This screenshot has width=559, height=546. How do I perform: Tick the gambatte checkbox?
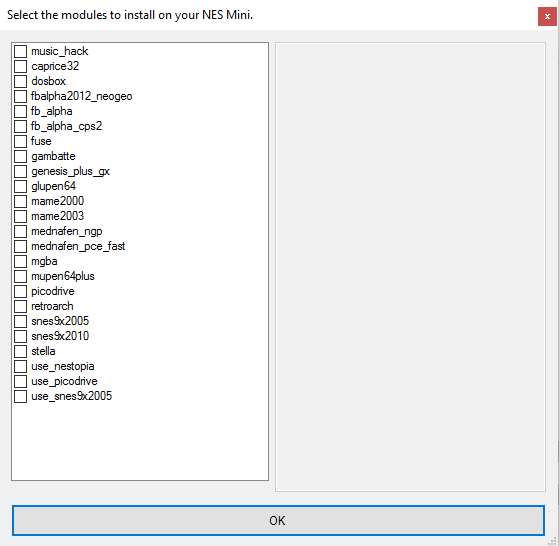(x=20, y=156)
